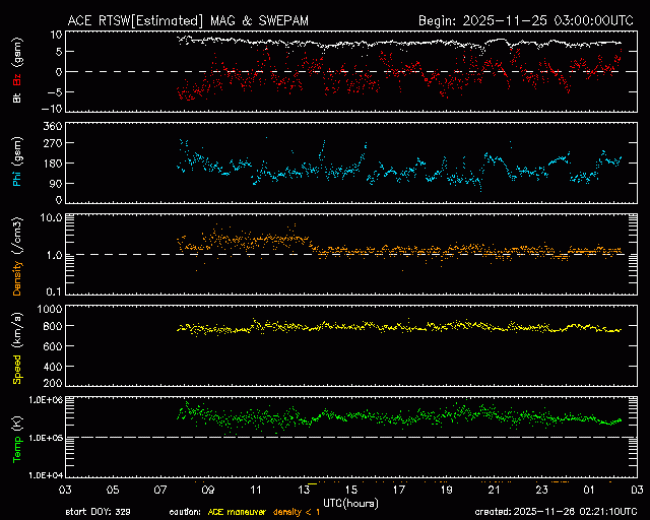Click the '1000' value on the Speed axis
The height and width of the screenshot is (520, 650).
click(49, 309)
